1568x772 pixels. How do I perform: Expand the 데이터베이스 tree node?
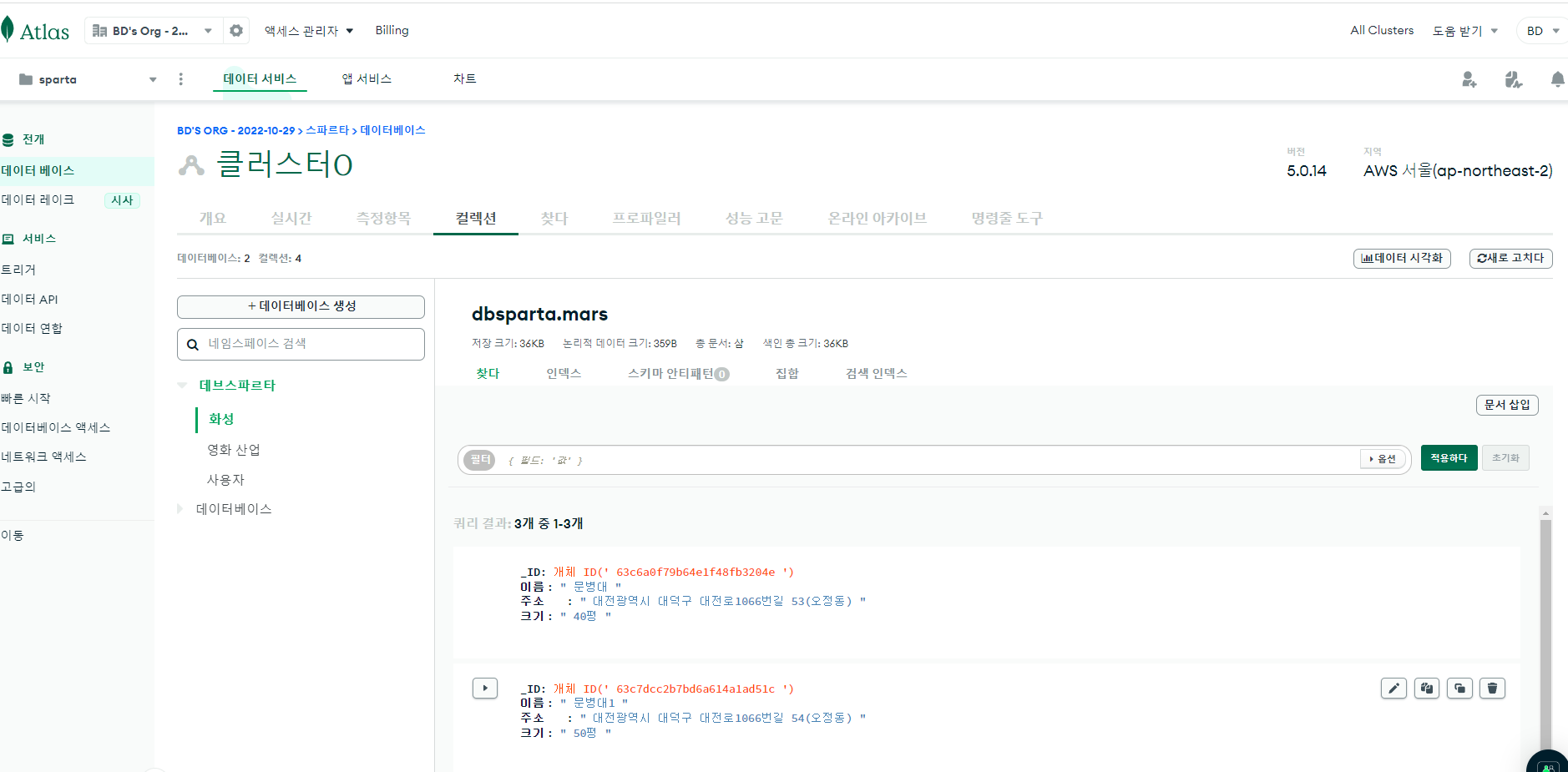click(x=180, y=508)
